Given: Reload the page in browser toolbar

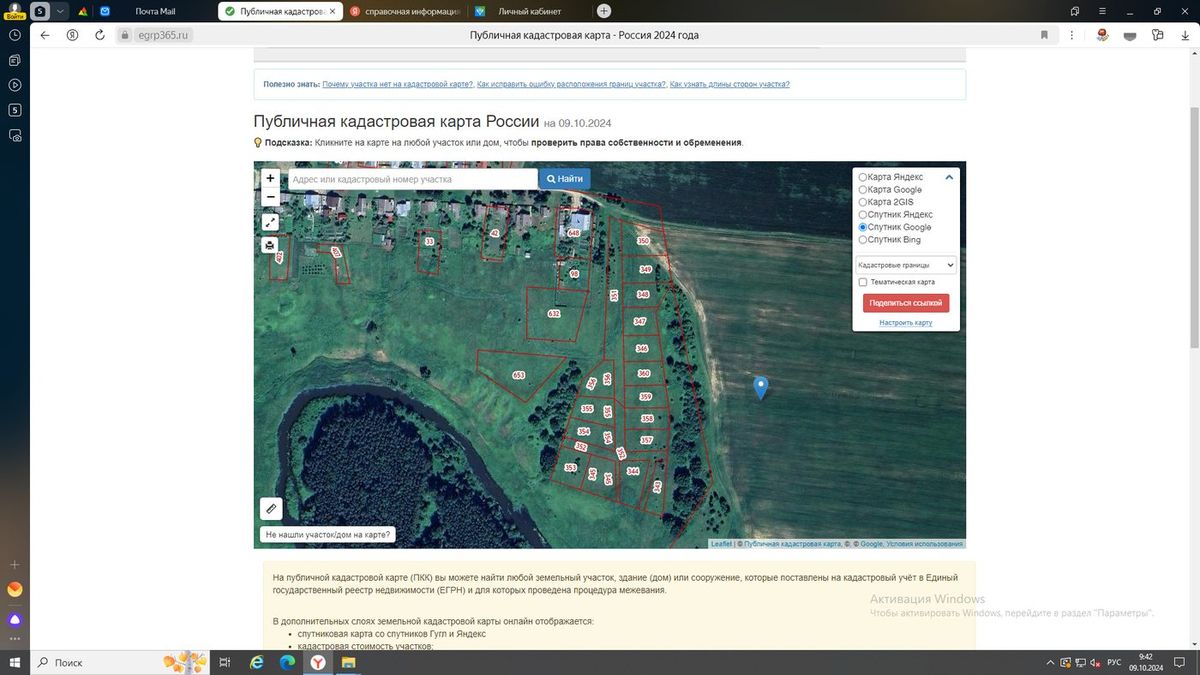Looking at the screenshot, I should (100, 35).
